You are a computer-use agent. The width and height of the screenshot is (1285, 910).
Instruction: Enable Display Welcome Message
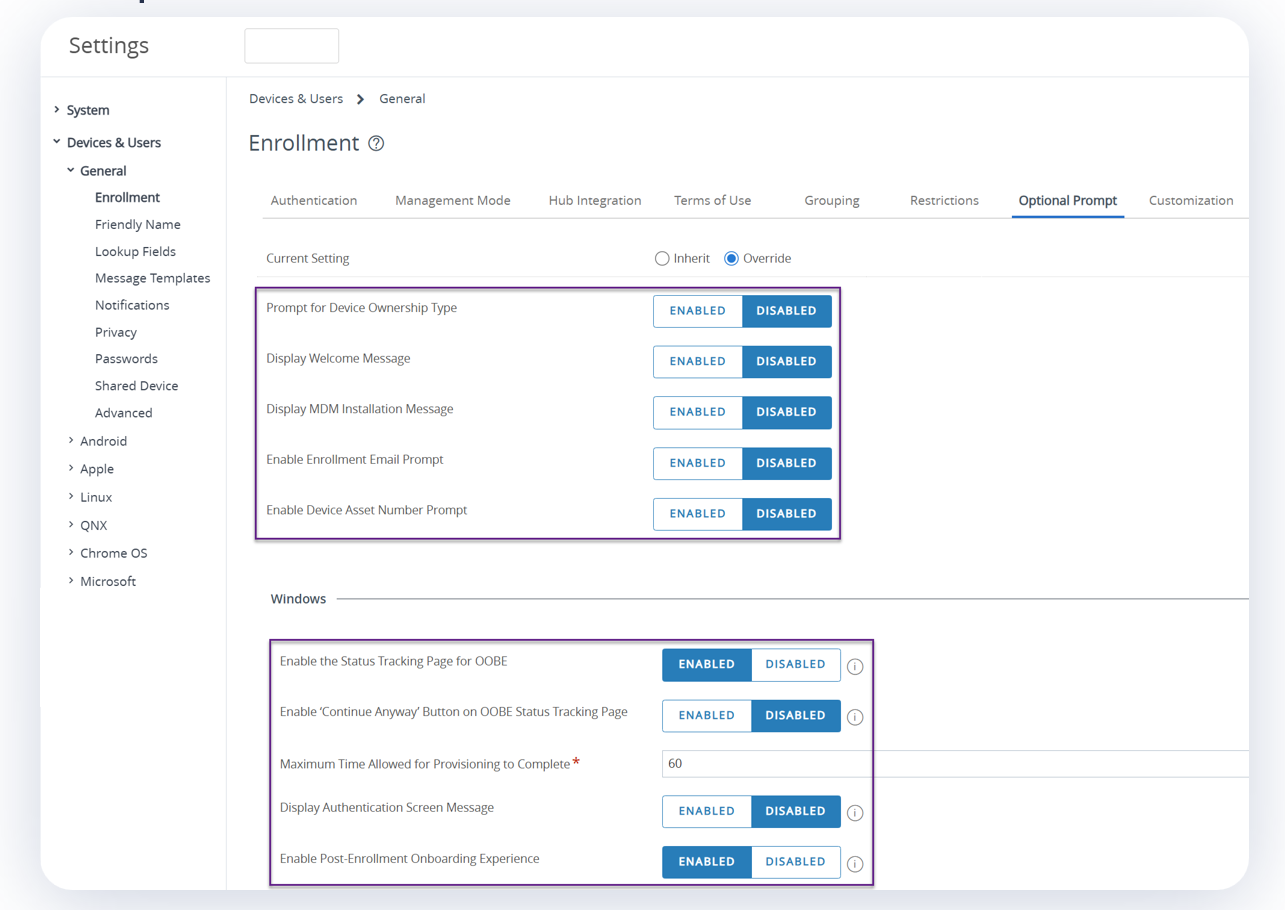coord(698,362)
